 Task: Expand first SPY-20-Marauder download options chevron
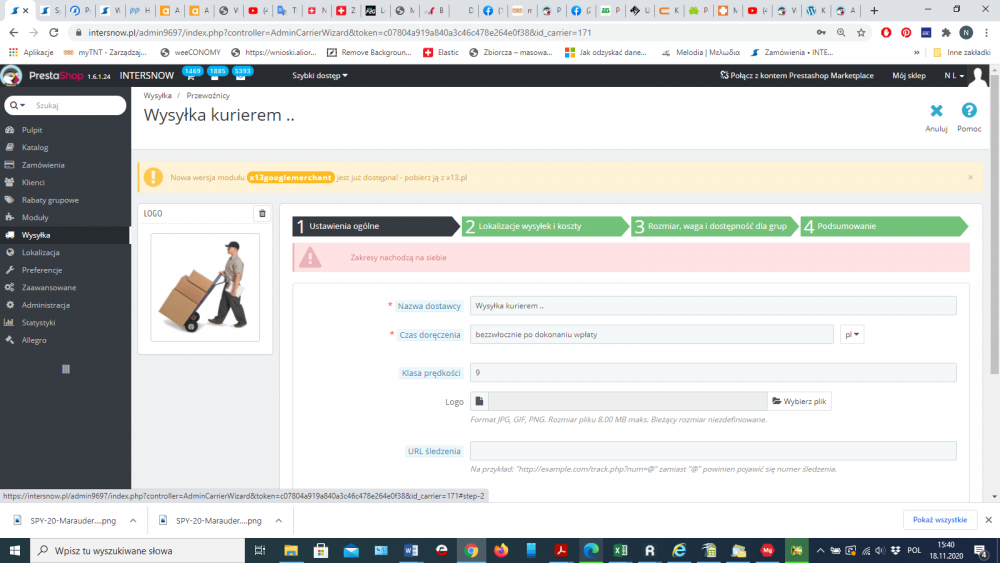tap(133, 521)
